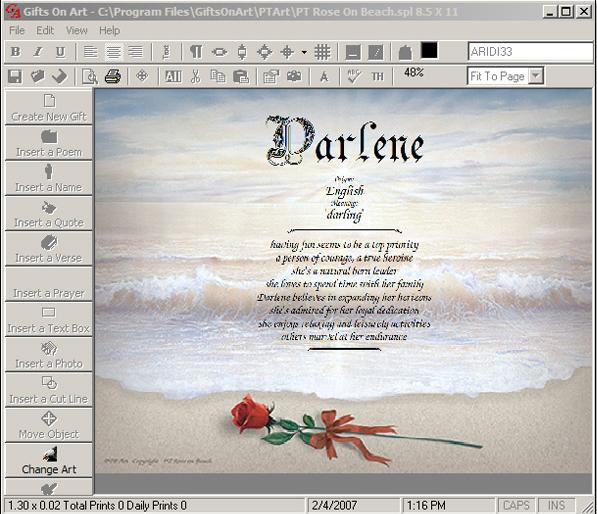This screenshot has width=597, height=514.
Task: Open the Help menu
Action: click(x=109, y=30)
